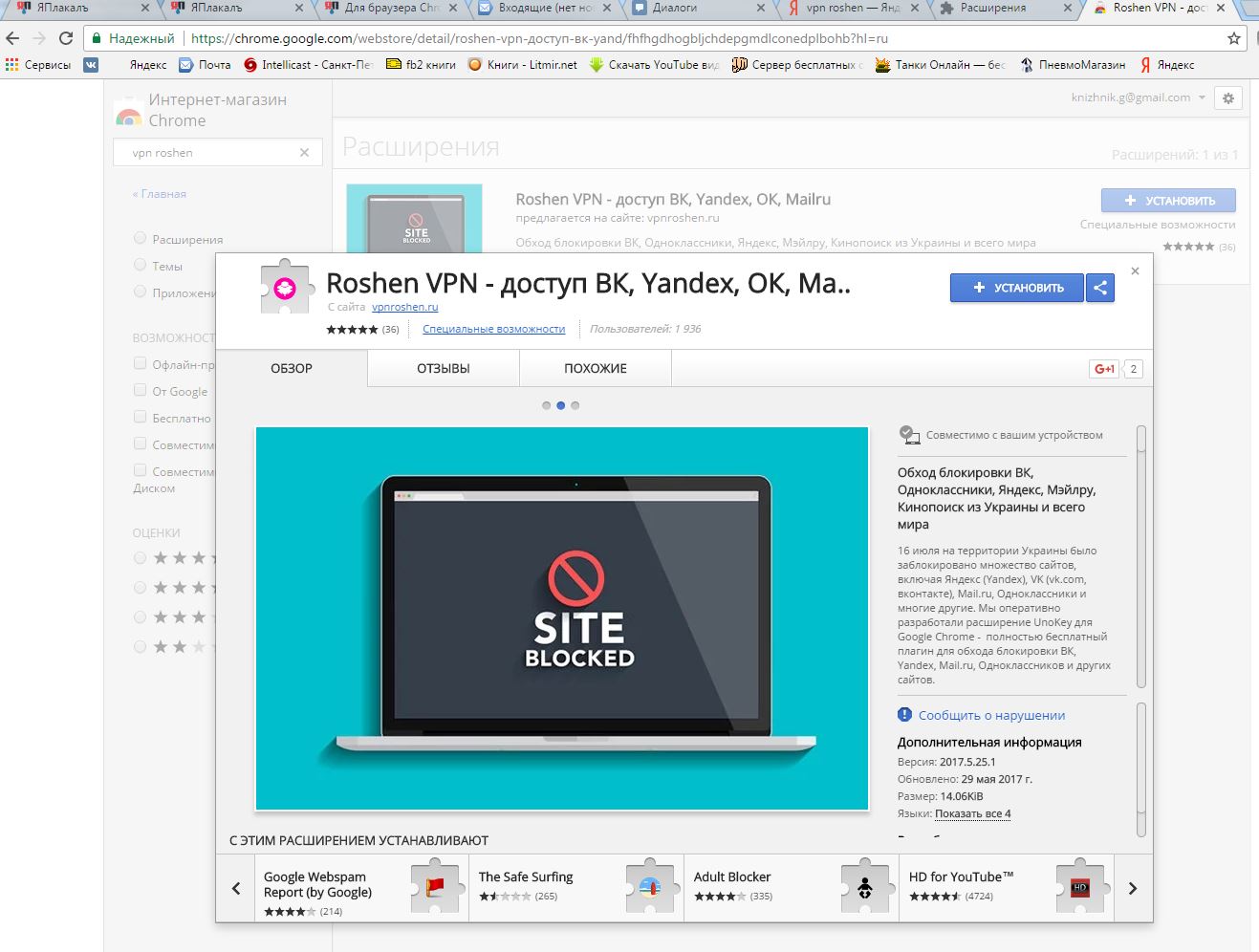Open web store settings gear

pos(1228,97)
